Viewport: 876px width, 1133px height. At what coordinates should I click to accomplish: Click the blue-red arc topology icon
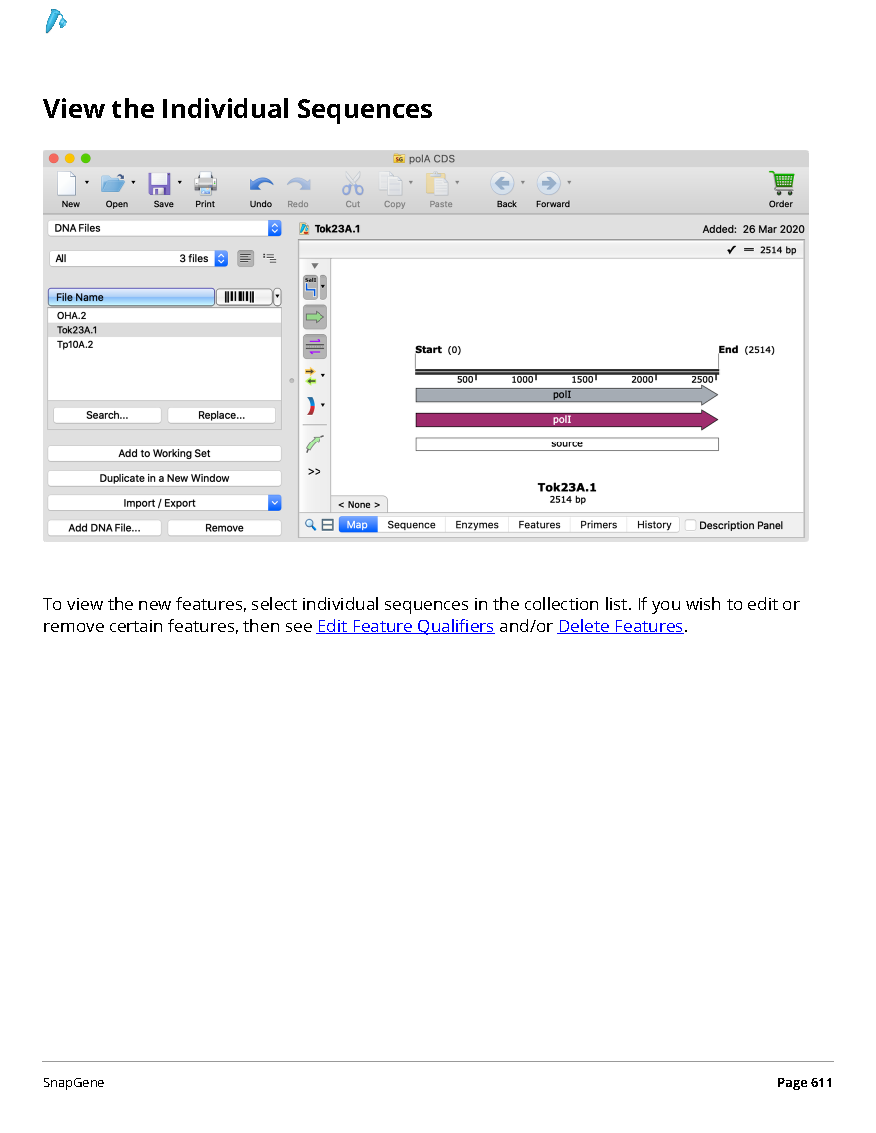click(311, 405)
